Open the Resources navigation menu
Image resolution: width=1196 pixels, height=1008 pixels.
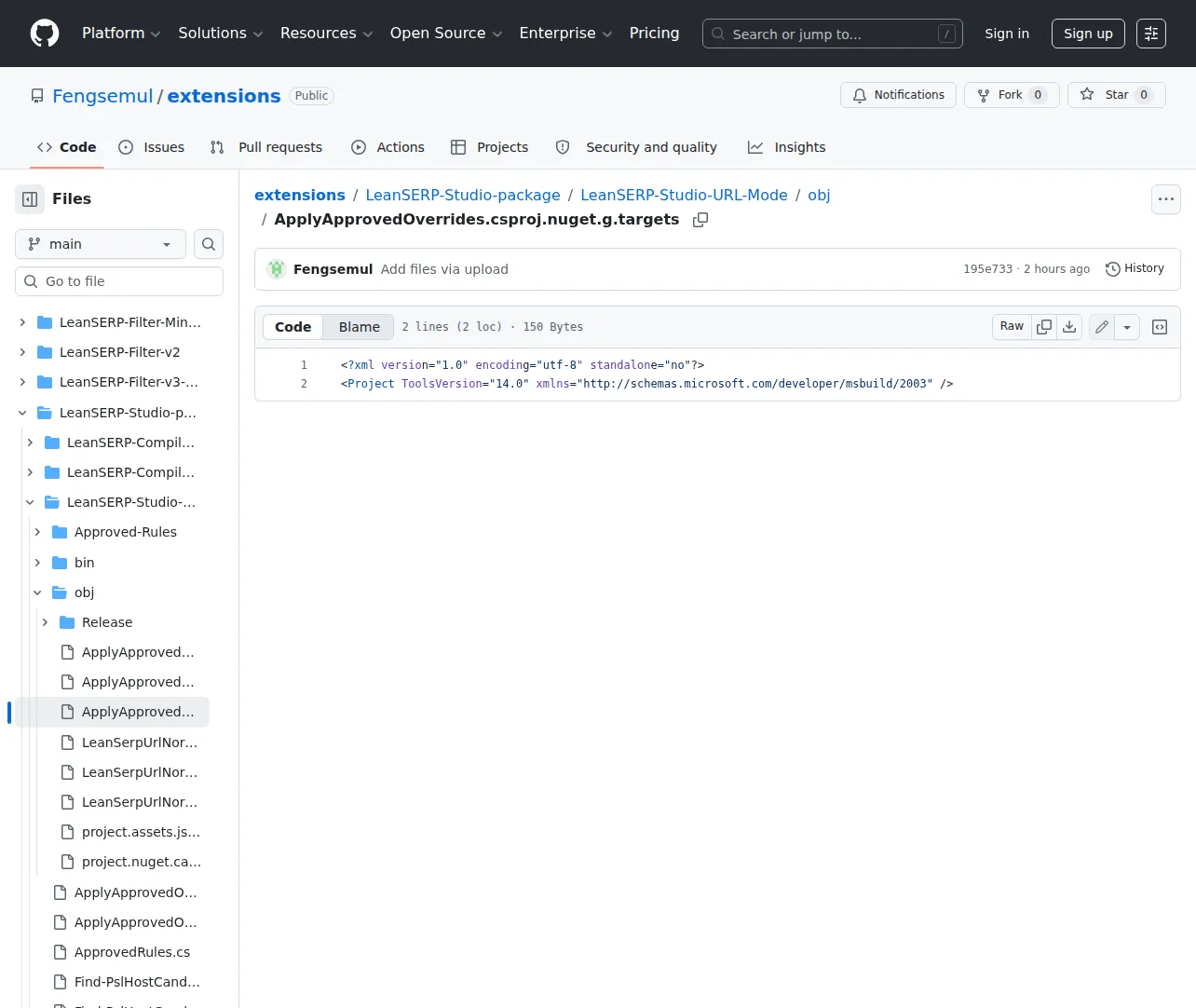(327, 34)
